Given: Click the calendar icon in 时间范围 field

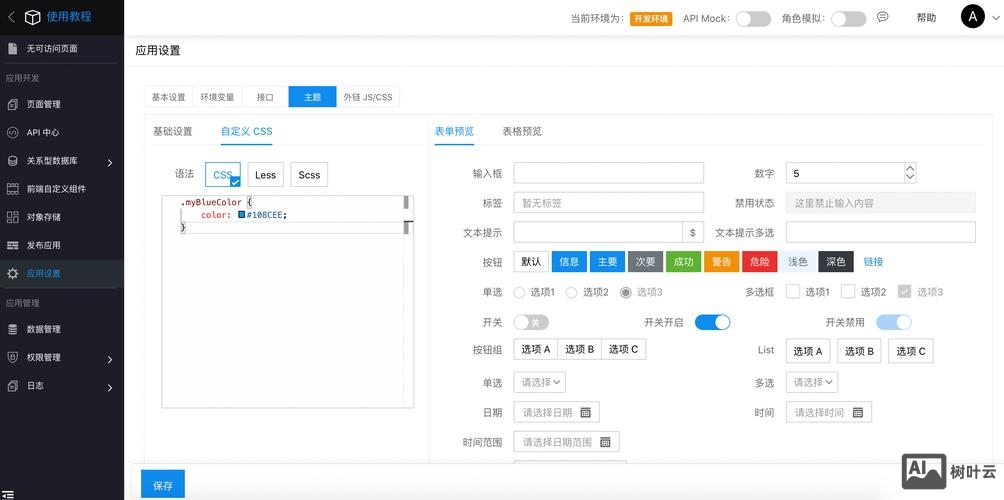Looking at the screenshot, I should (605, 442).
